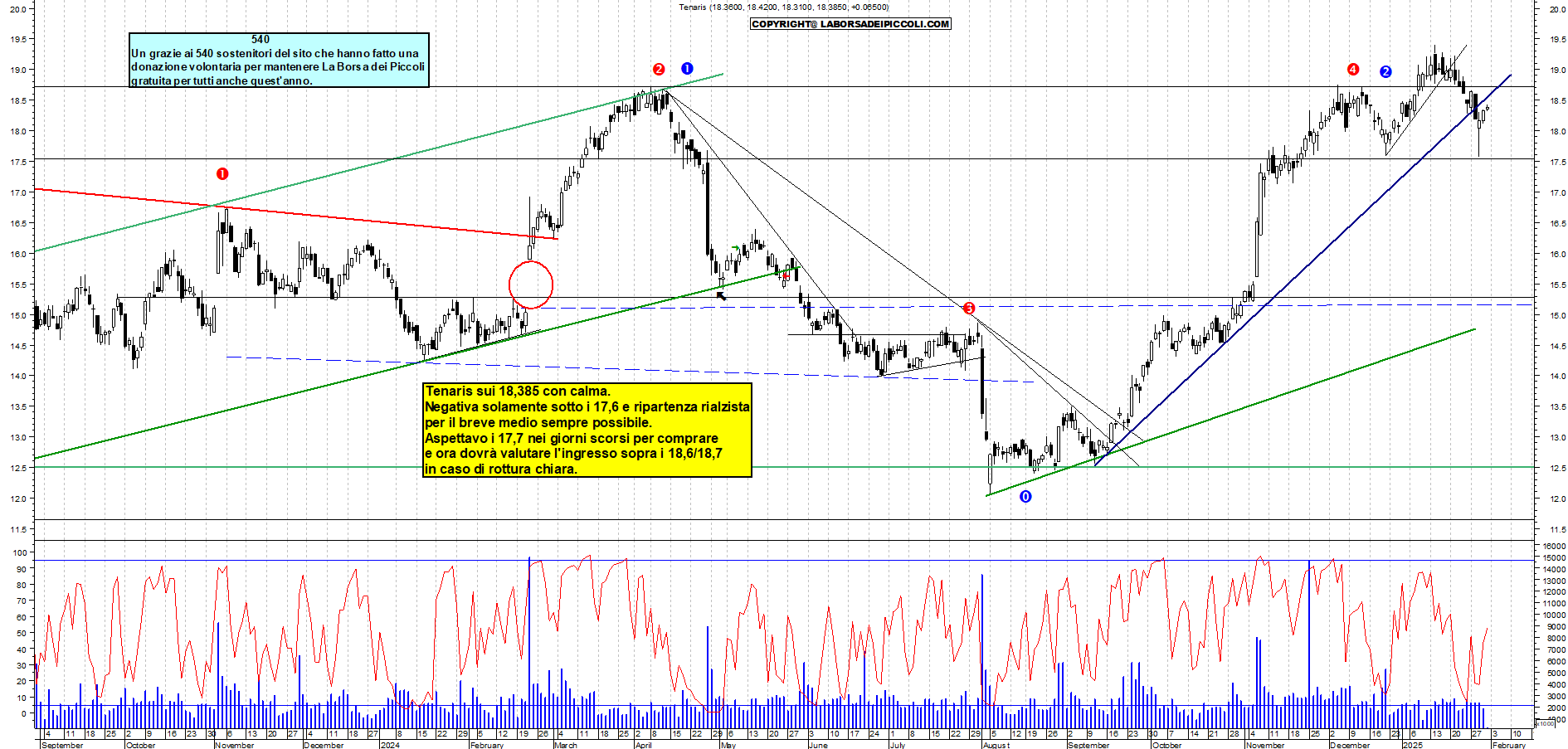Click 17.5 on the left price axis
Viewport: 1568px width, 749px height.
17,163
